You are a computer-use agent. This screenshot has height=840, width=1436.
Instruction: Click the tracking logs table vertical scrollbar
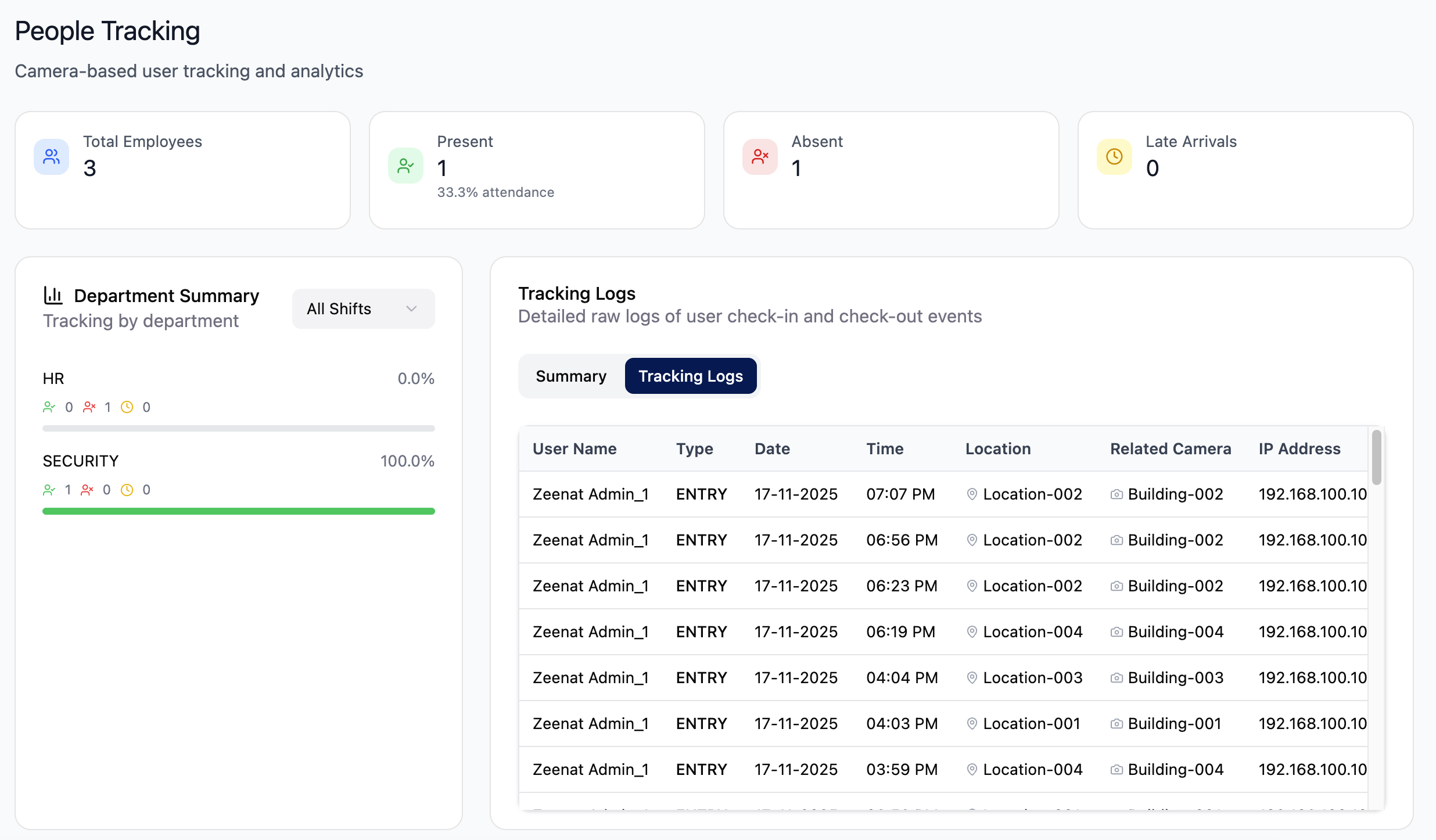click(x=1376, y=458)
